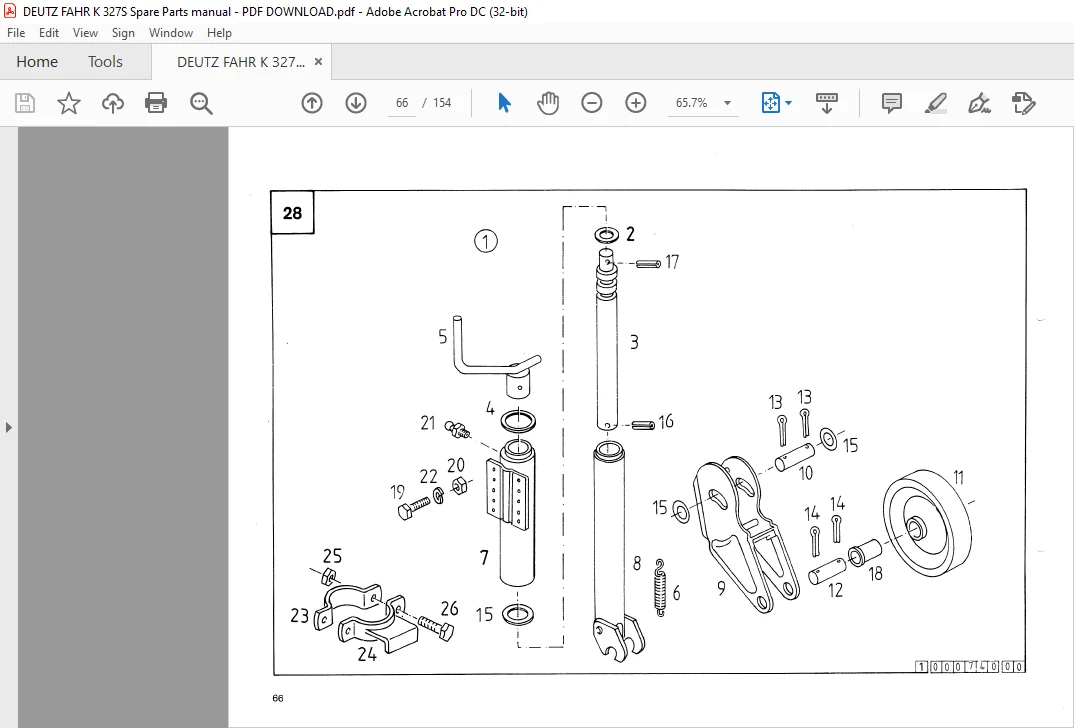The image size is (1074, 728).
Task: Close the DEUTZ FAHR document tab
Action: pos(319,62)
